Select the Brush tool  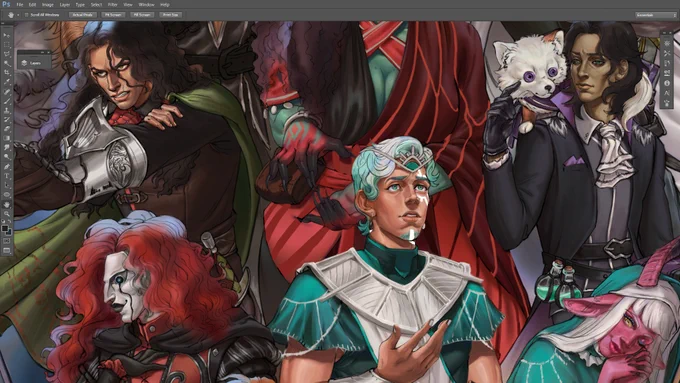point(7,101)
